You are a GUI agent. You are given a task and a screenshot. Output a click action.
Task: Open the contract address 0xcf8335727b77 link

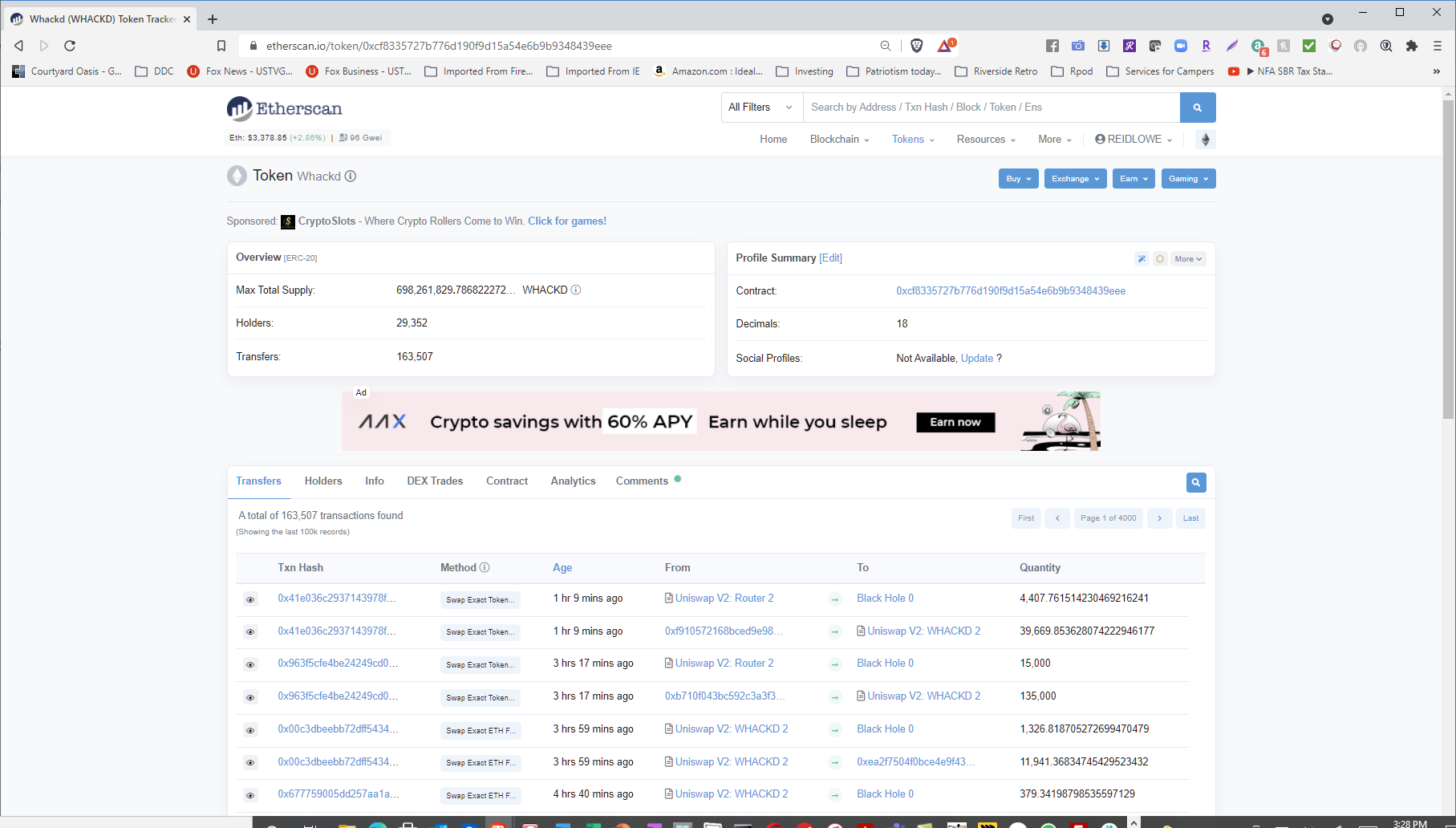1011,291
